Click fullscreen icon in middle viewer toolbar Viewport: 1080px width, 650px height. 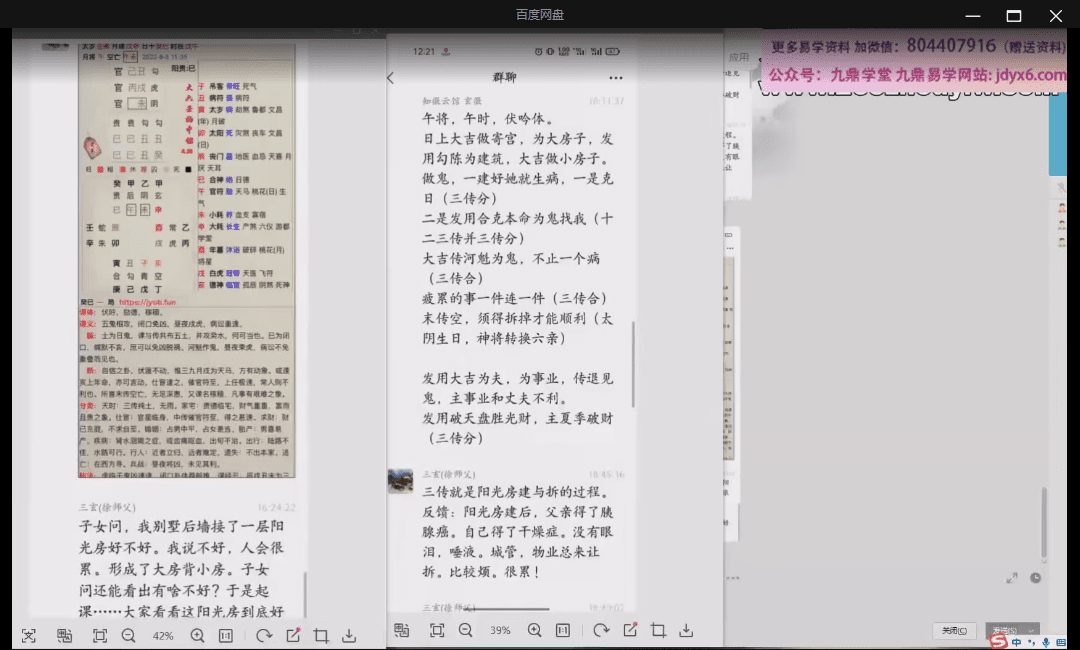pos(437,630)
